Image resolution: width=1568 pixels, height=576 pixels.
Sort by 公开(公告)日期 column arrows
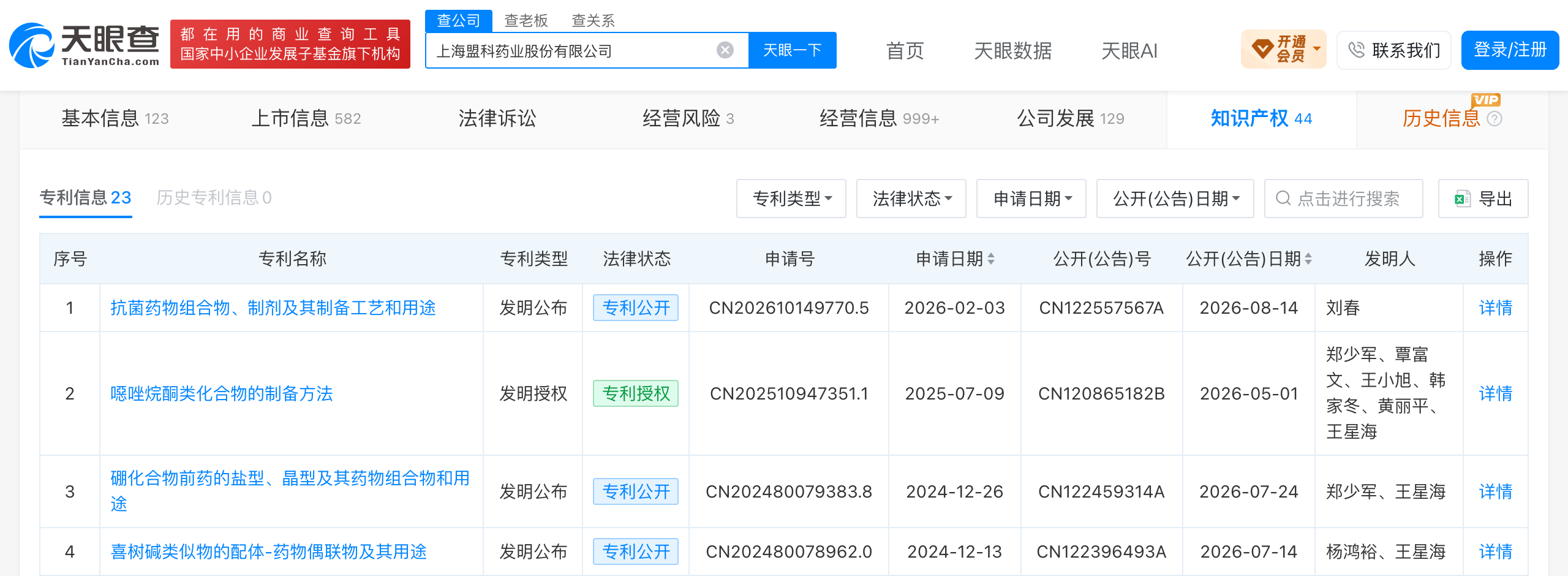click(1308, 259)
